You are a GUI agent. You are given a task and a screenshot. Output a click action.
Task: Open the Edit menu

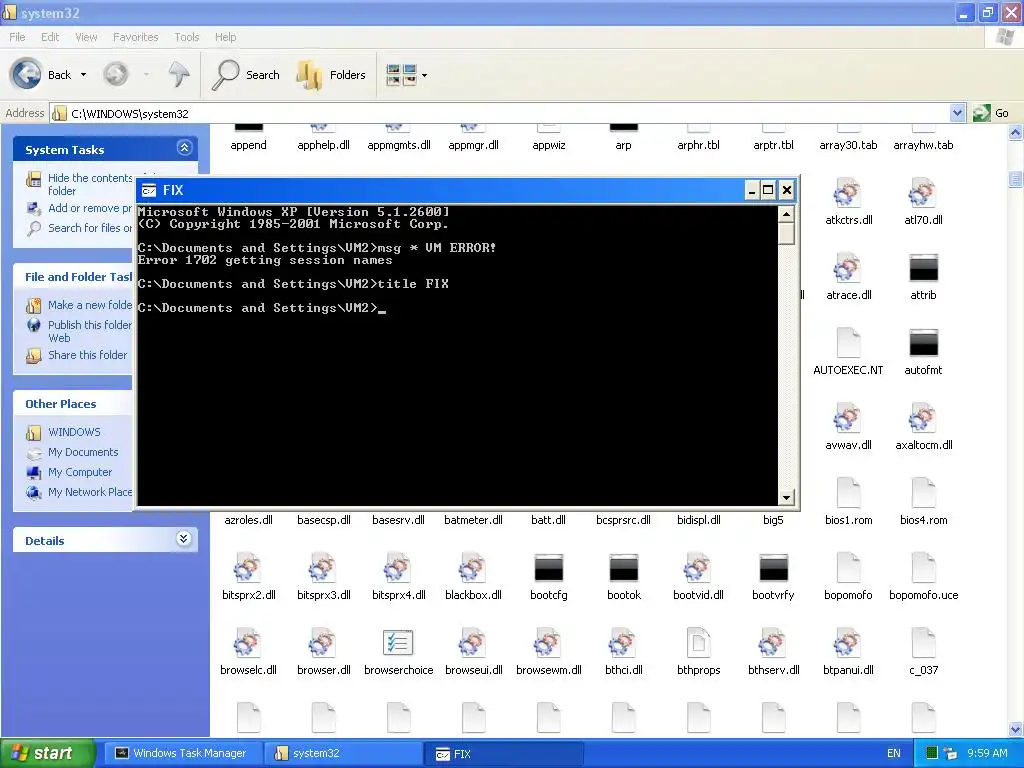50,37
